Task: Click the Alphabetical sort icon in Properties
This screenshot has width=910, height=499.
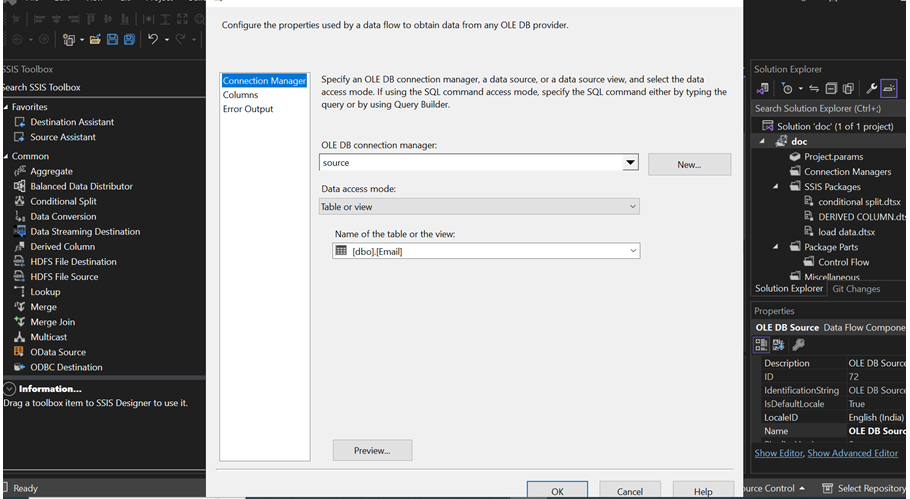Action: pyautogui.click(x=778, y=344)
